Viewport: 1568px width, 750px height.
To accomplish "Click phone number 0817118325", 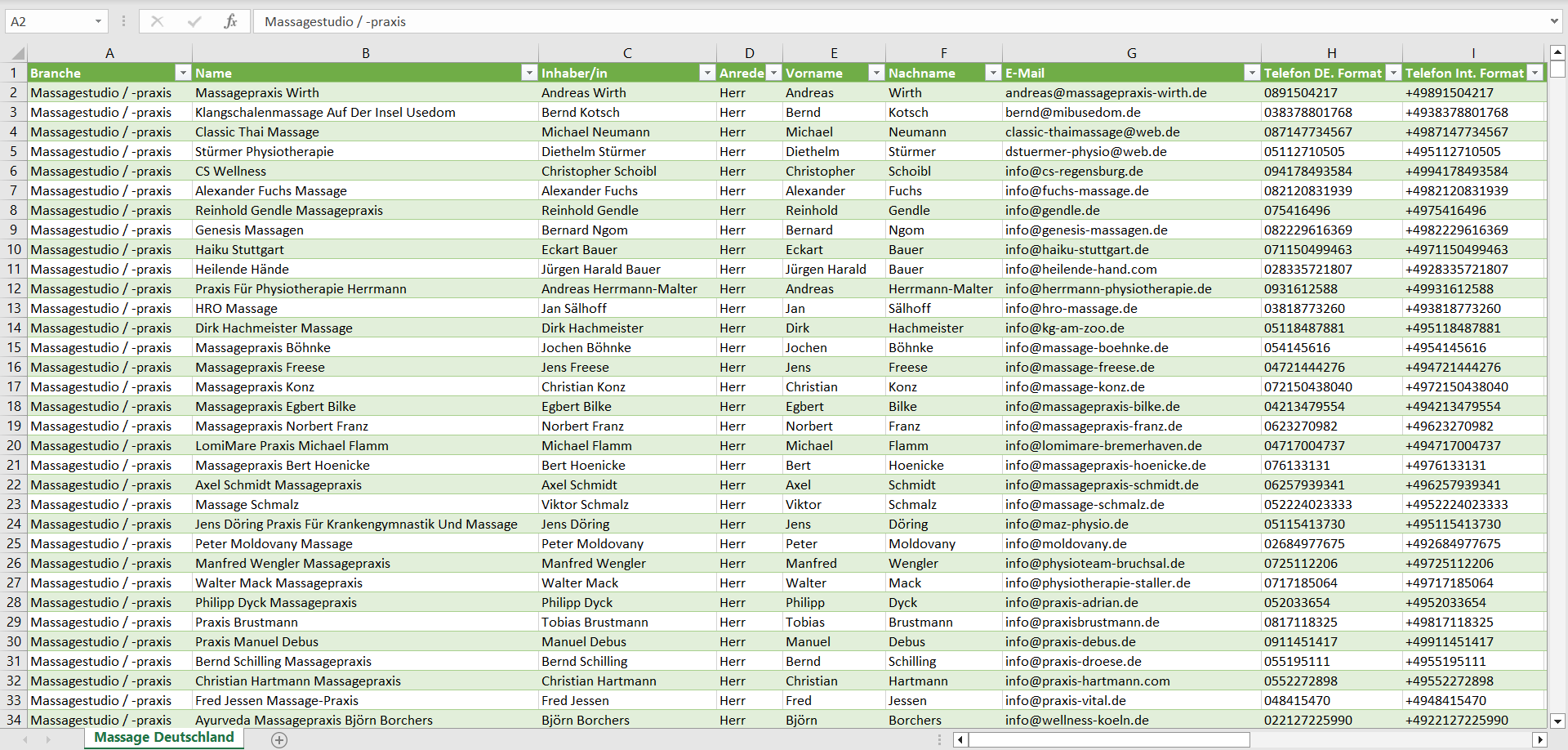I will (1331, 622).
